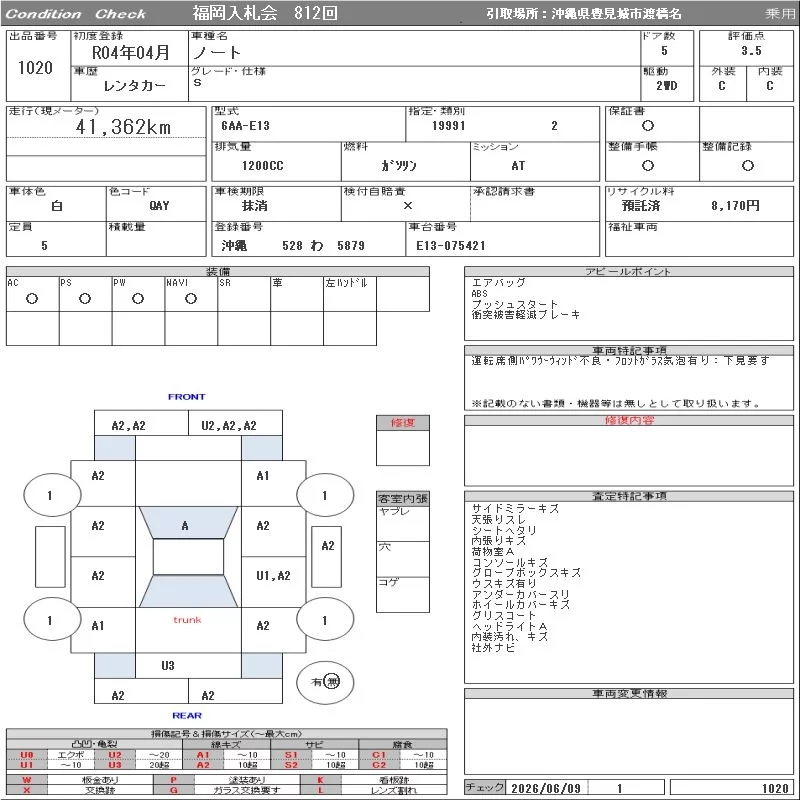This screenshot has width=800, height=800.
Task: Click the red 'trunk' label
Action: (187, 620)
